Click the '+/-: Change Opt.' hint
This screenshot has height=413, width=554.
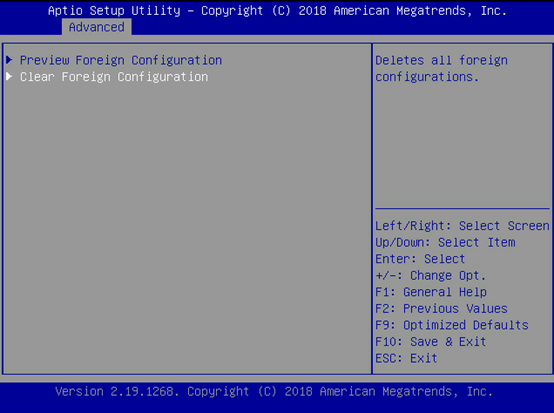(x=431, y=276)
